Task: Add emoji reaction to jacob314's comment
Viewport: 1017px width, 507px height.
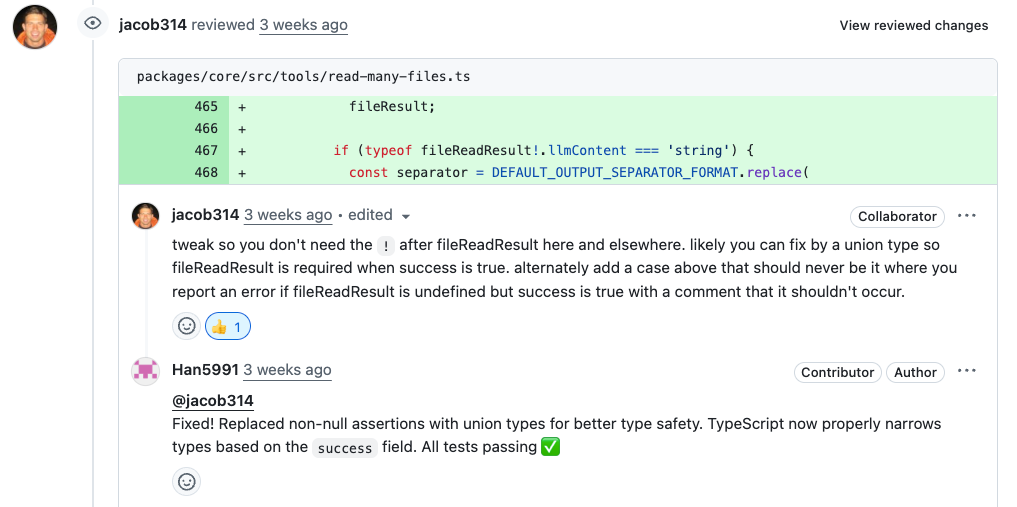Action: (x=186, y=326)
